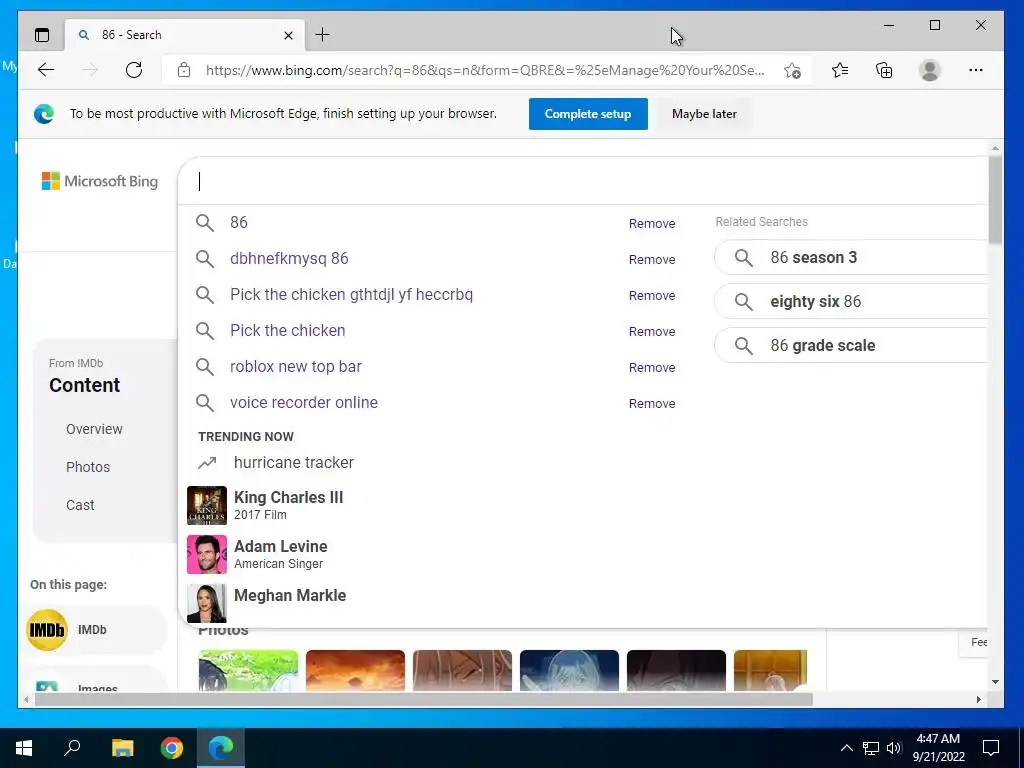Screen dimensions: 1024x768
Task: Open trending 'hurricane tracker' suggestion
Action: pyautogui.click(x=293, y=462)
